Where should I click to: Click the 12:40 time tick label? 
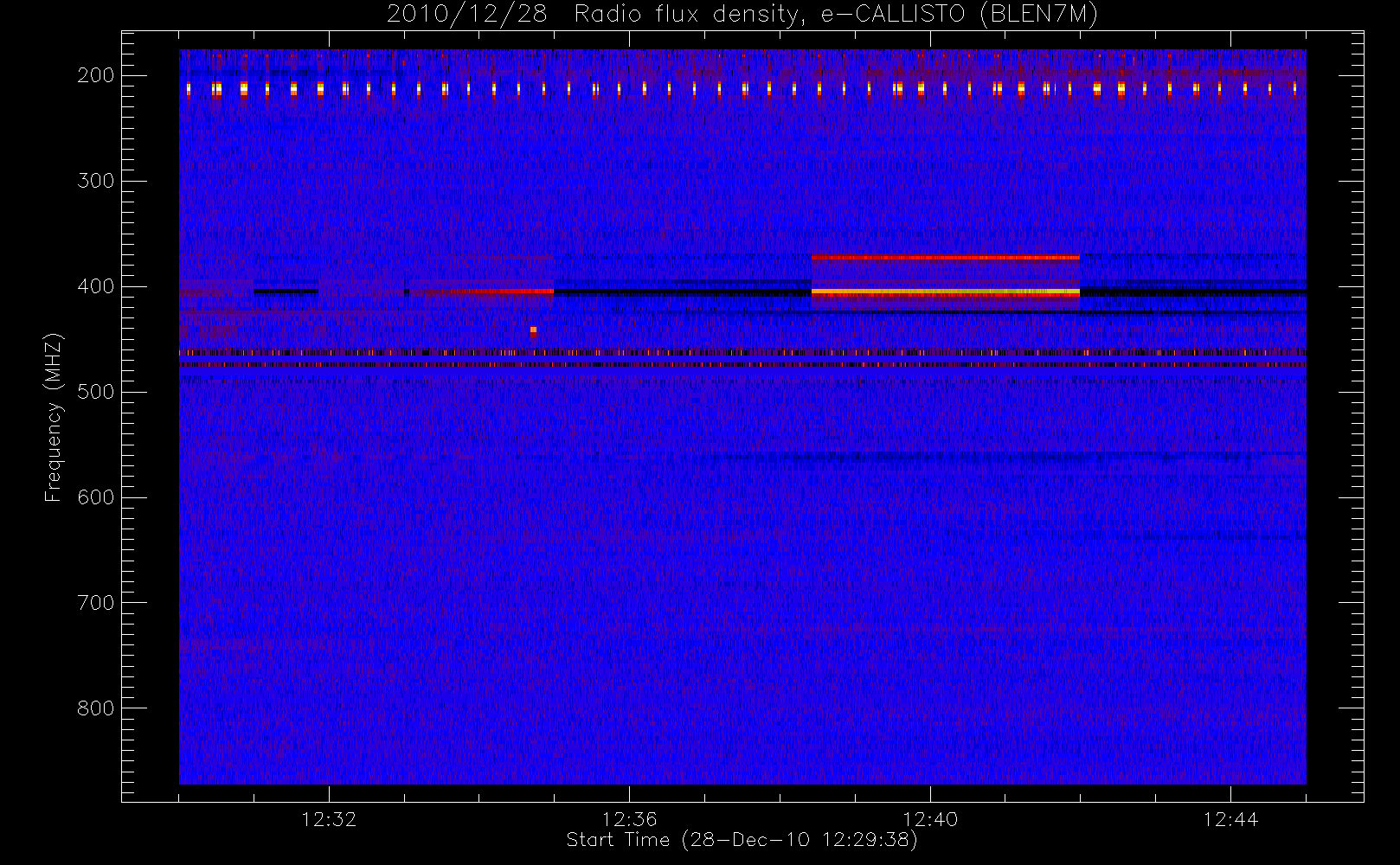coord(930,819)
